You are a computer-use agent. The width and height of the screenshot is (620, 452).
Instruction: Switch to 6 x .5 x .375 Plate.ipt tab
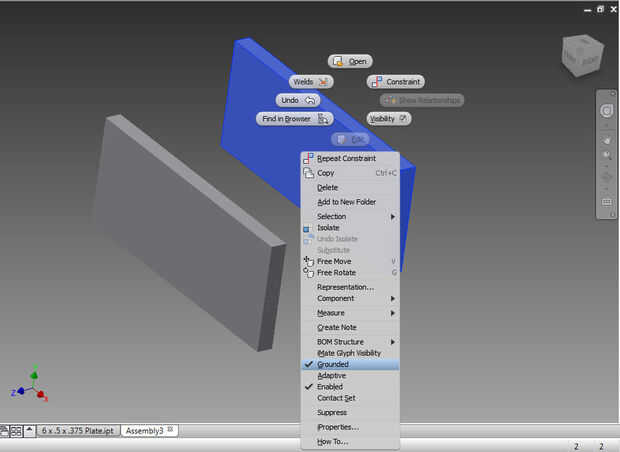pyautogui.click(x=78, y=431)
